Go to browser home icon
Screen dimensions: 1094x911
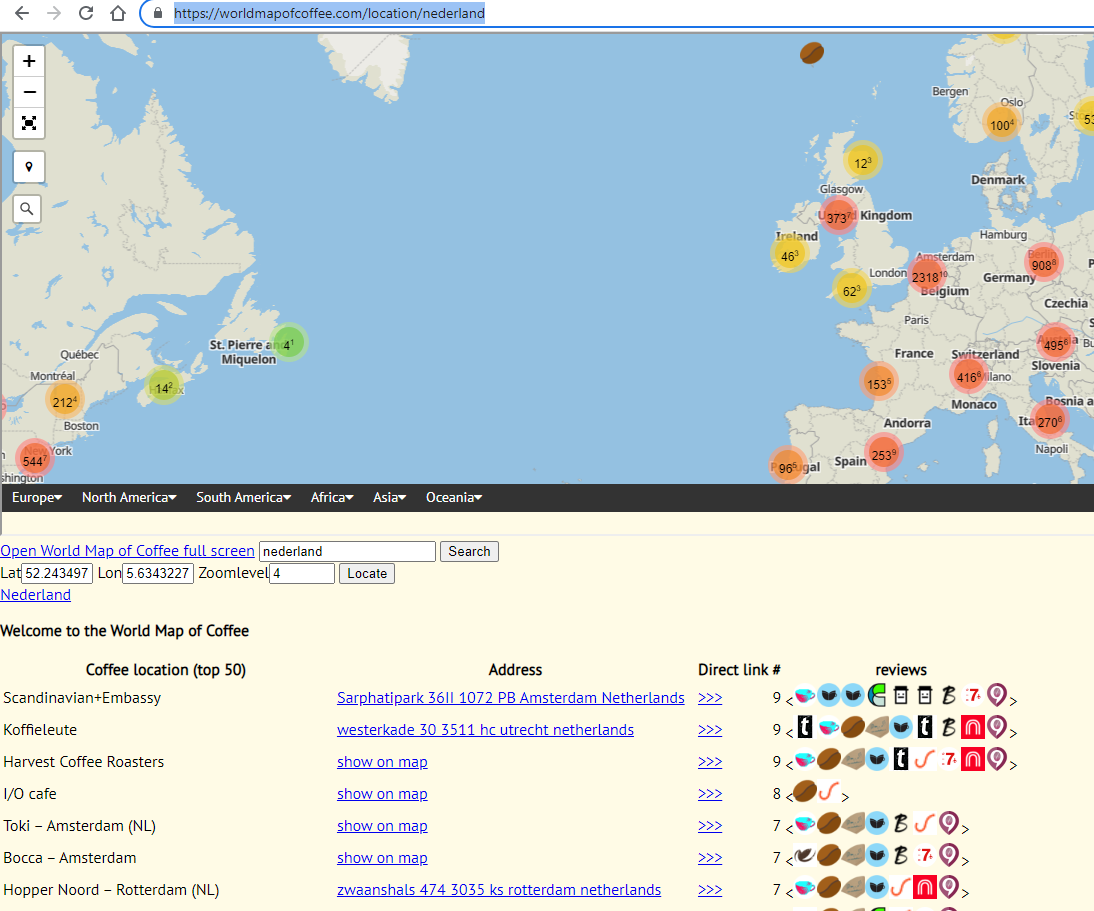[x=118, y=13]
